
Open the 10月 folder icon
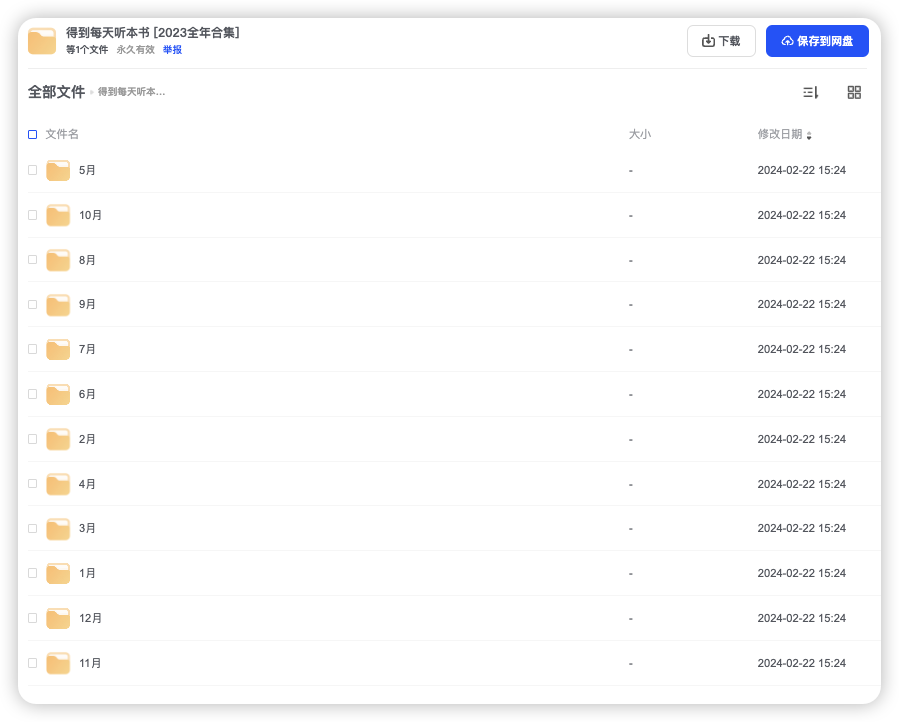click(x=58, y=215)
